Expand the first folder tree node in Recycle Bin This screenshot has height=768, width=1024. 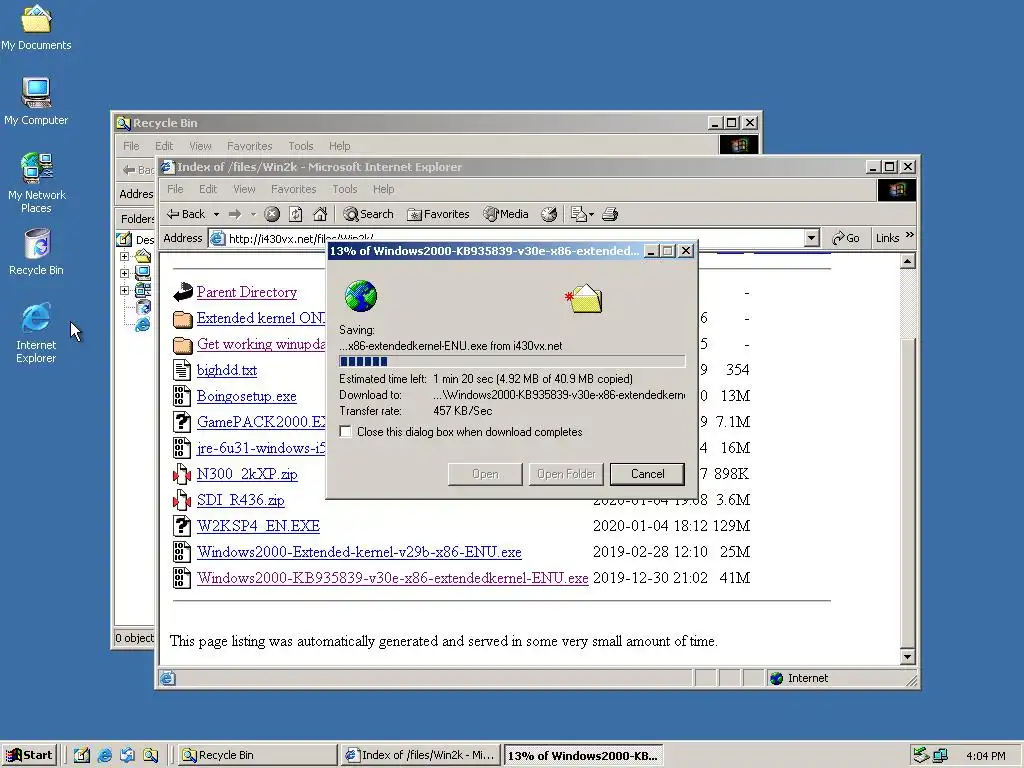pyautogui.click(x=124, y=257)
